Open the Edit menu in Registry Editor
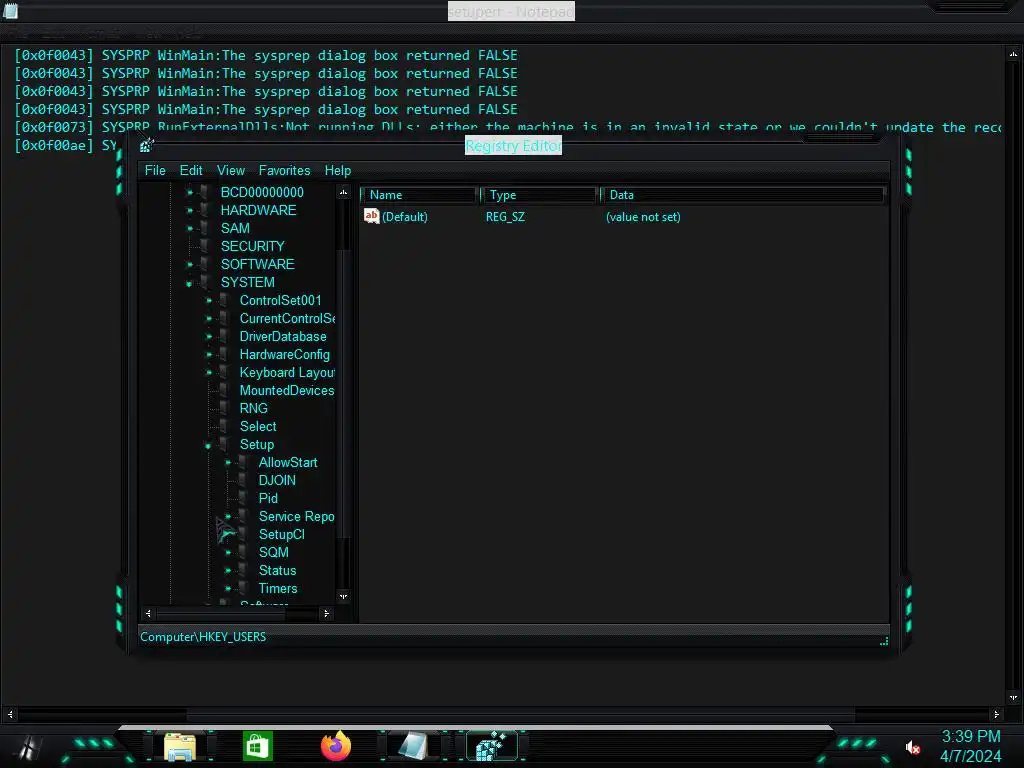 (x=191, y=170)
